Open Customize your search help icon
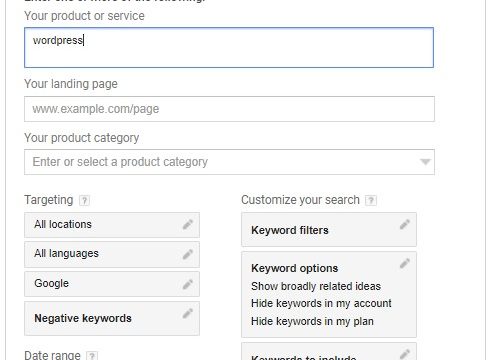491x360 pixels. [x=371, y=200]
